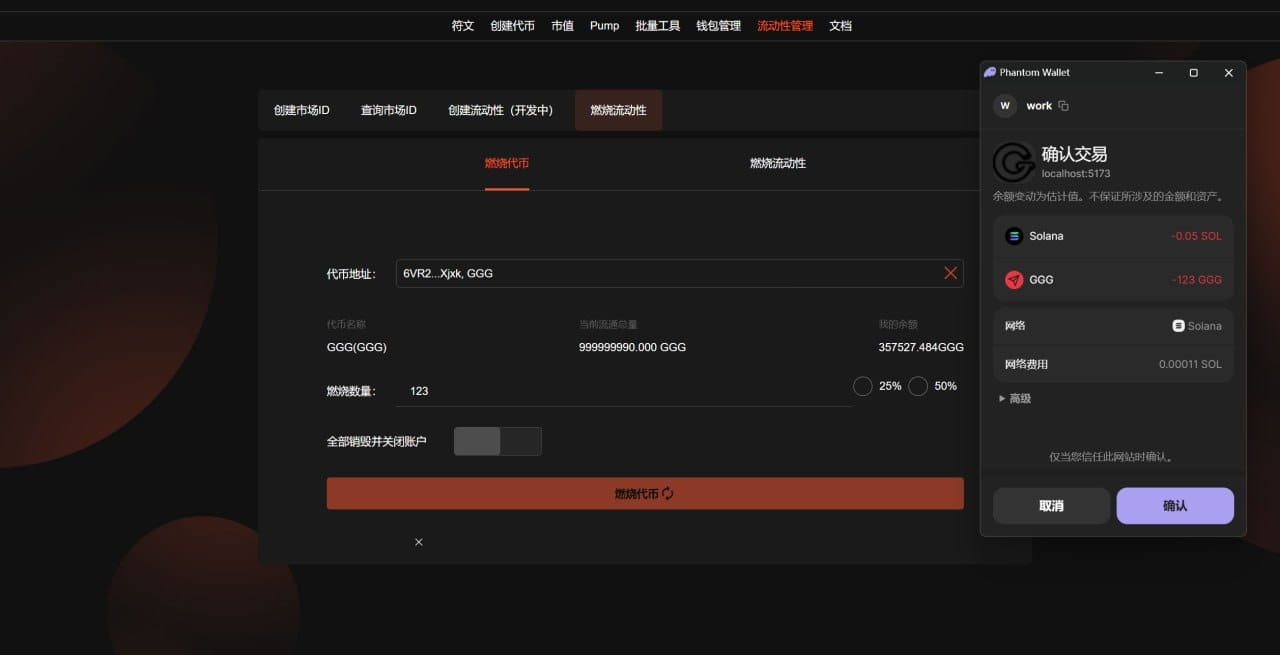Viewport: 1280px width, 655px height.
Task: Click the 网络费用 value 0.00011 SOL
Action: pos(1190,365)
